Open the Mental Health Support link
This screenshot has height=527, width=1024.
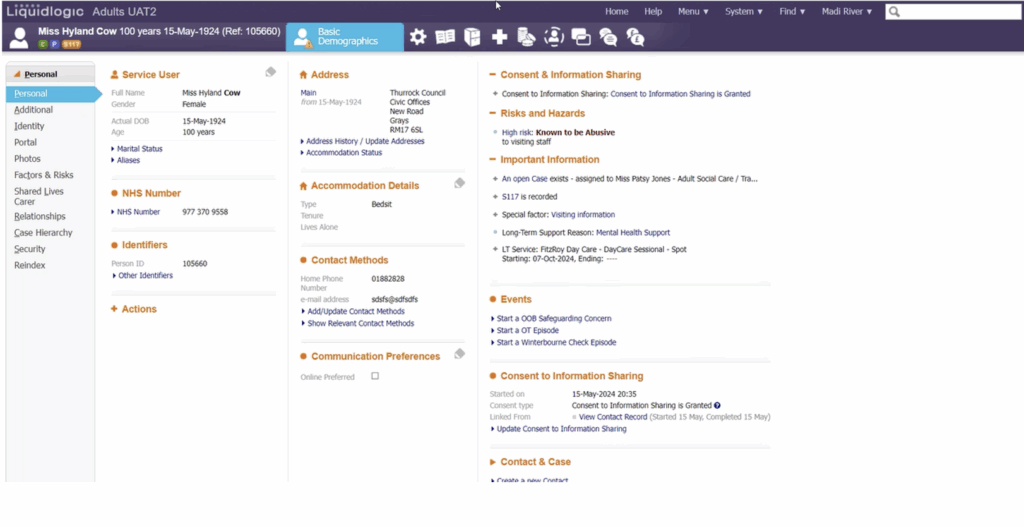coord(633,232)
